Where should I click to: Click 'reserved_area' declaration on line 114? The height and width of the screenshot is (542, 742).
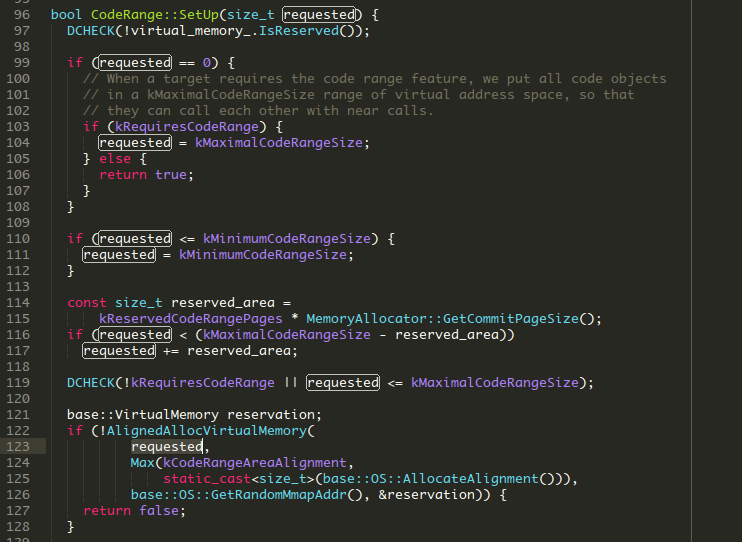223,303
